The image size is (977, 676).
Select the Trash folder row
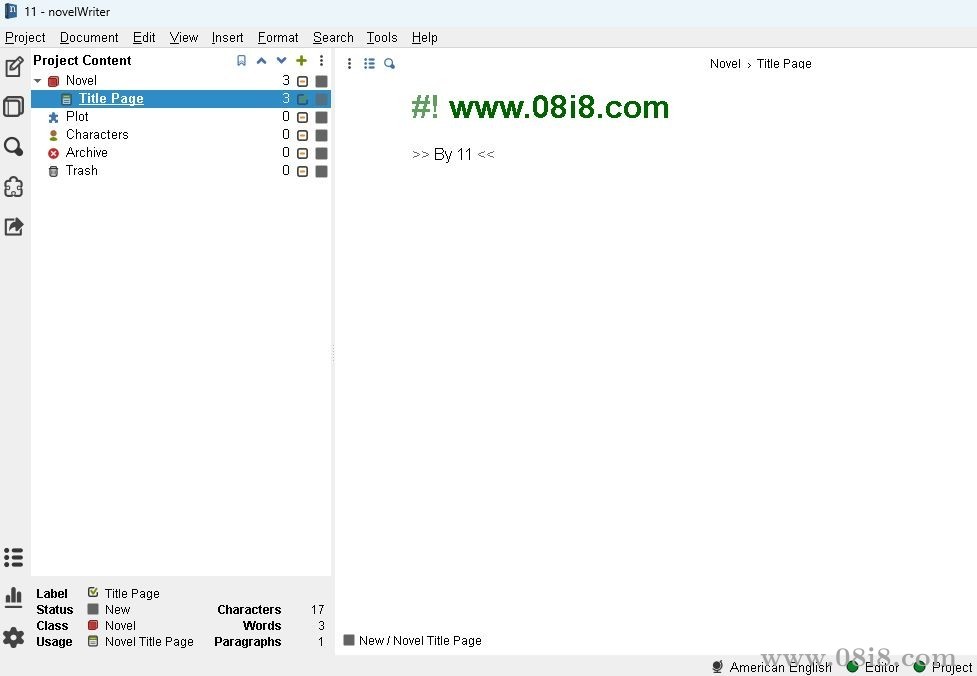(x=181, y=171)
